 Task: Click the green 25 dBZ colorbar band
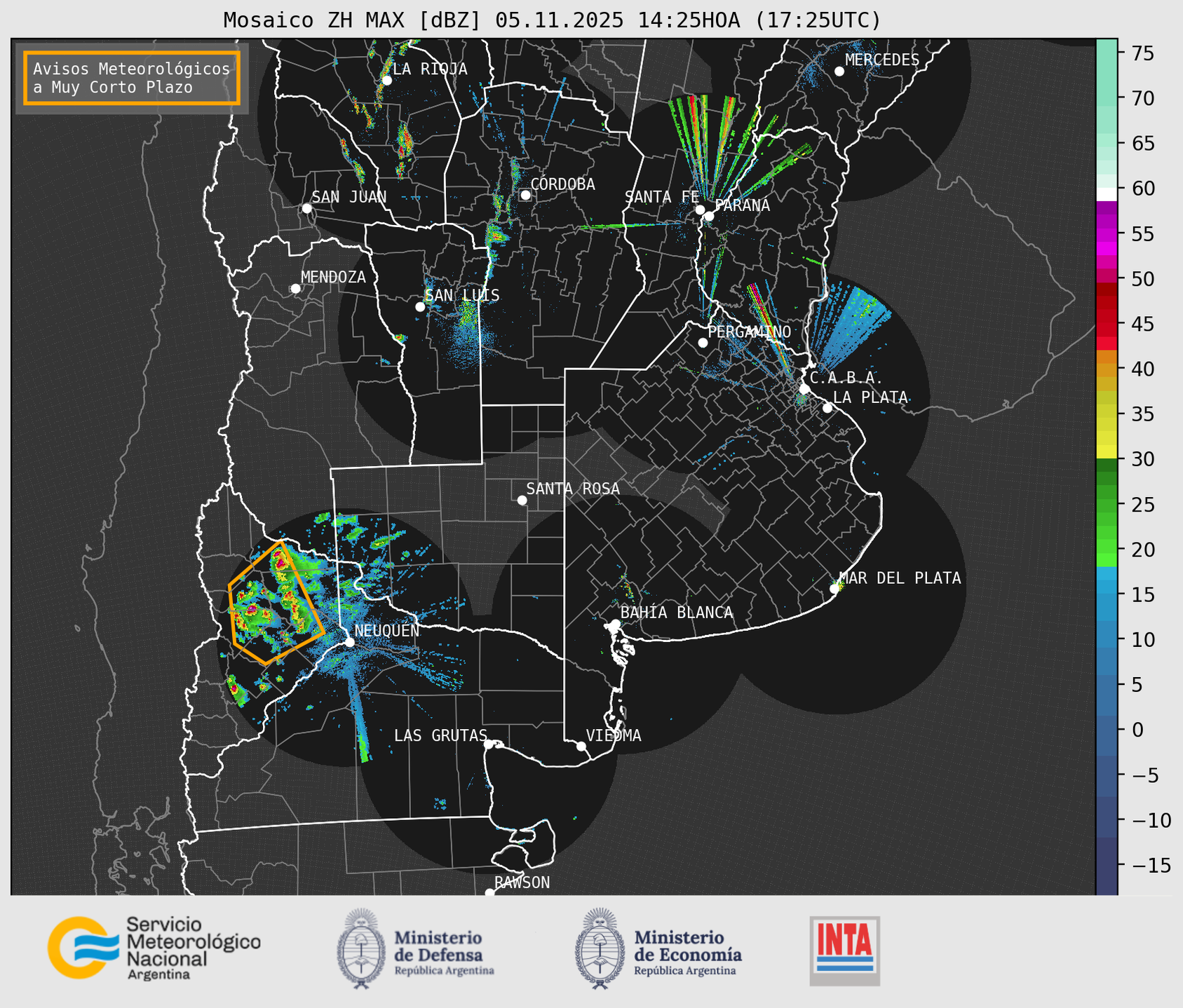pyautogui.click(x=1106, y=505)
